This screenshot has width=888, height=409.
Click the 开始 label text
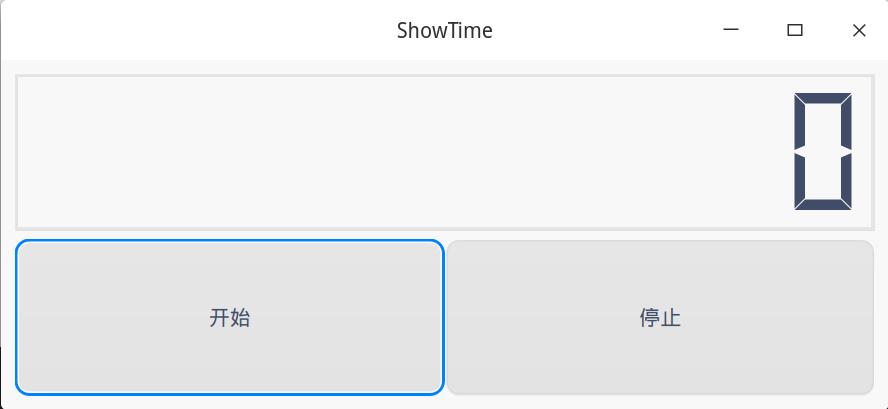(x=229, y=318)
